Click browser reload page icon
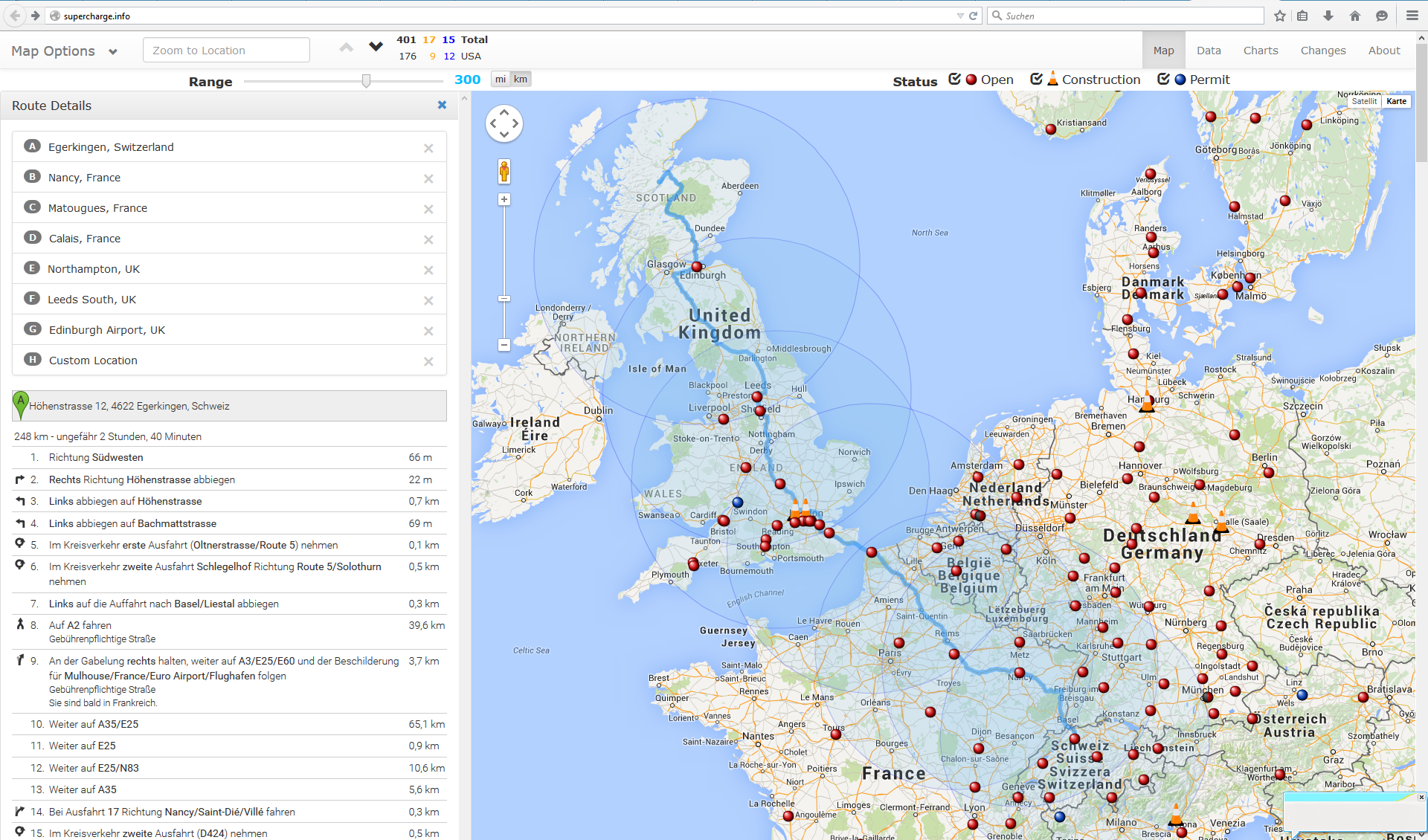The height and width of the screenshot is (840, 1428). point(973,16)
